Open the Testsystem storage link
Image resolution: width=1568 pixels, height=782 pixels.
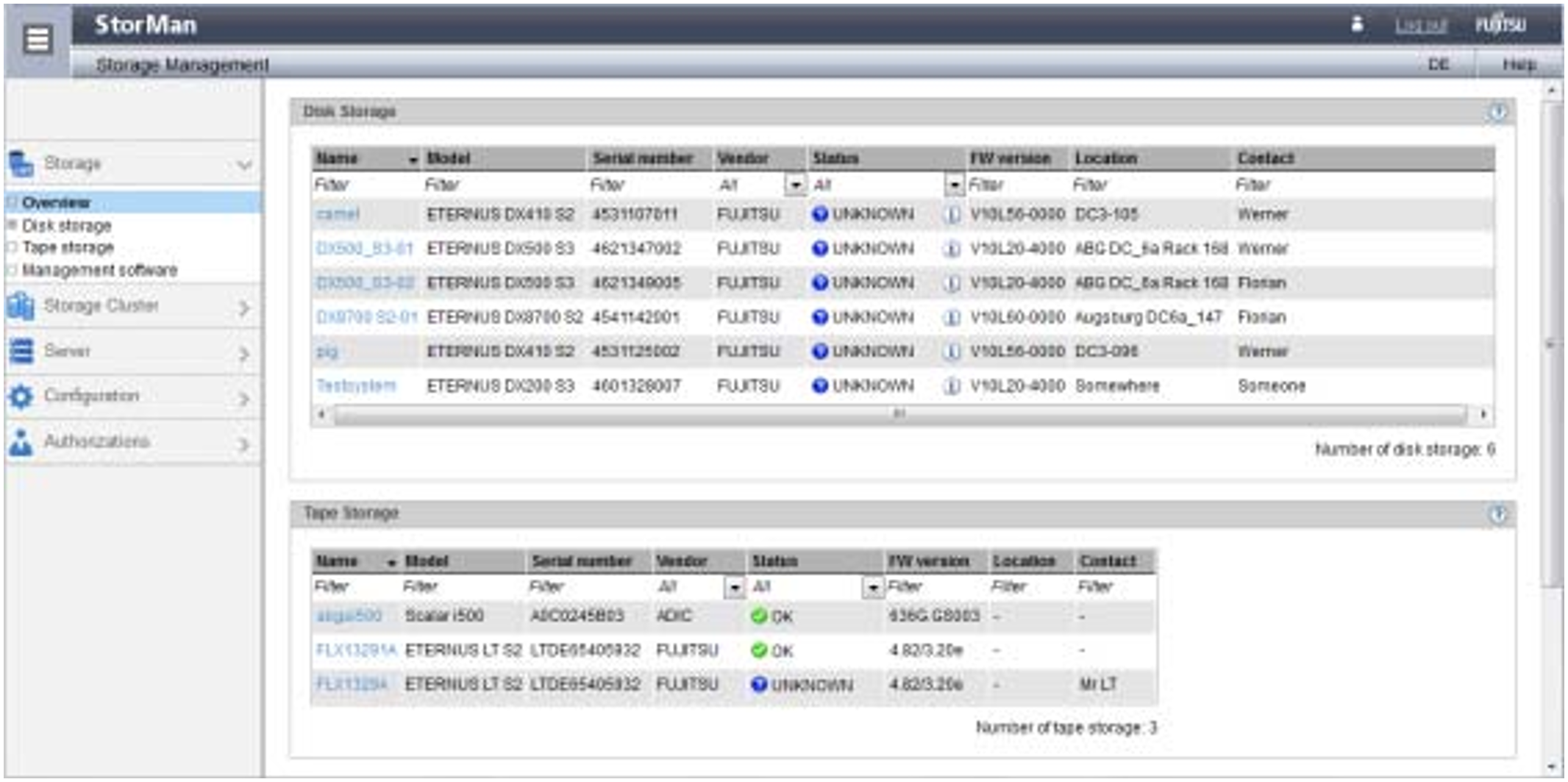[356, 385]
